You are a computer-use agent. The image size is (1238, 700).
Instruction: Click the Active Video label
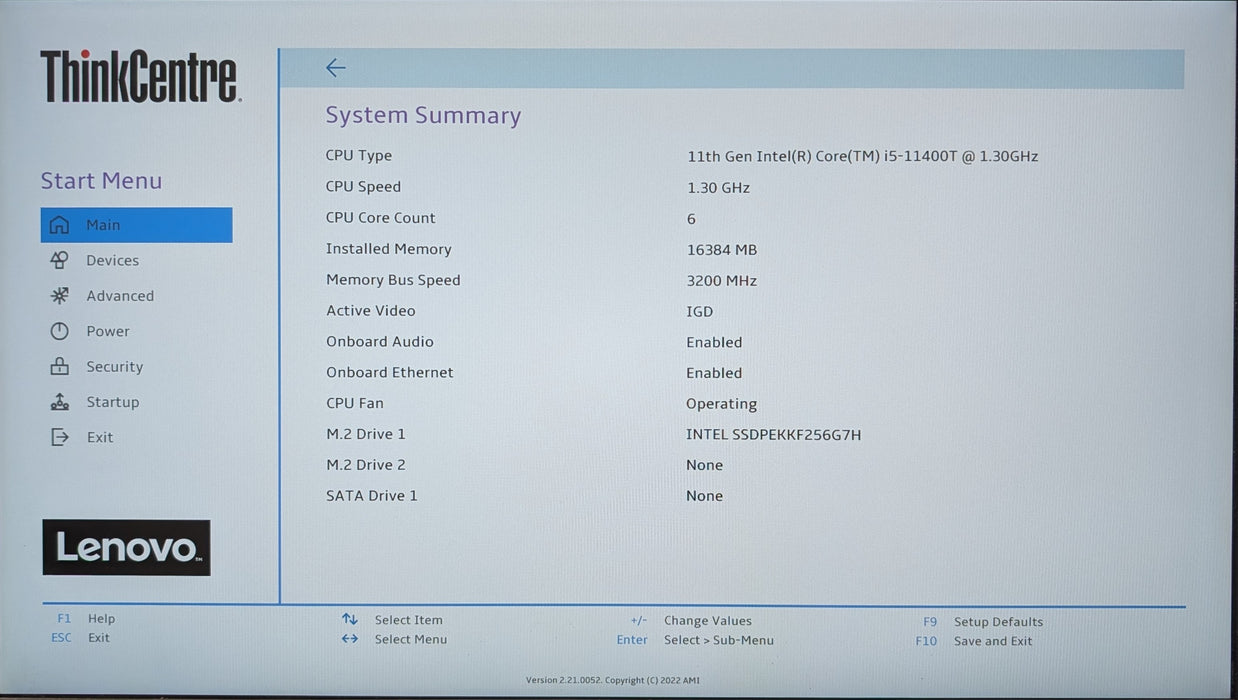tap(371, 311)
